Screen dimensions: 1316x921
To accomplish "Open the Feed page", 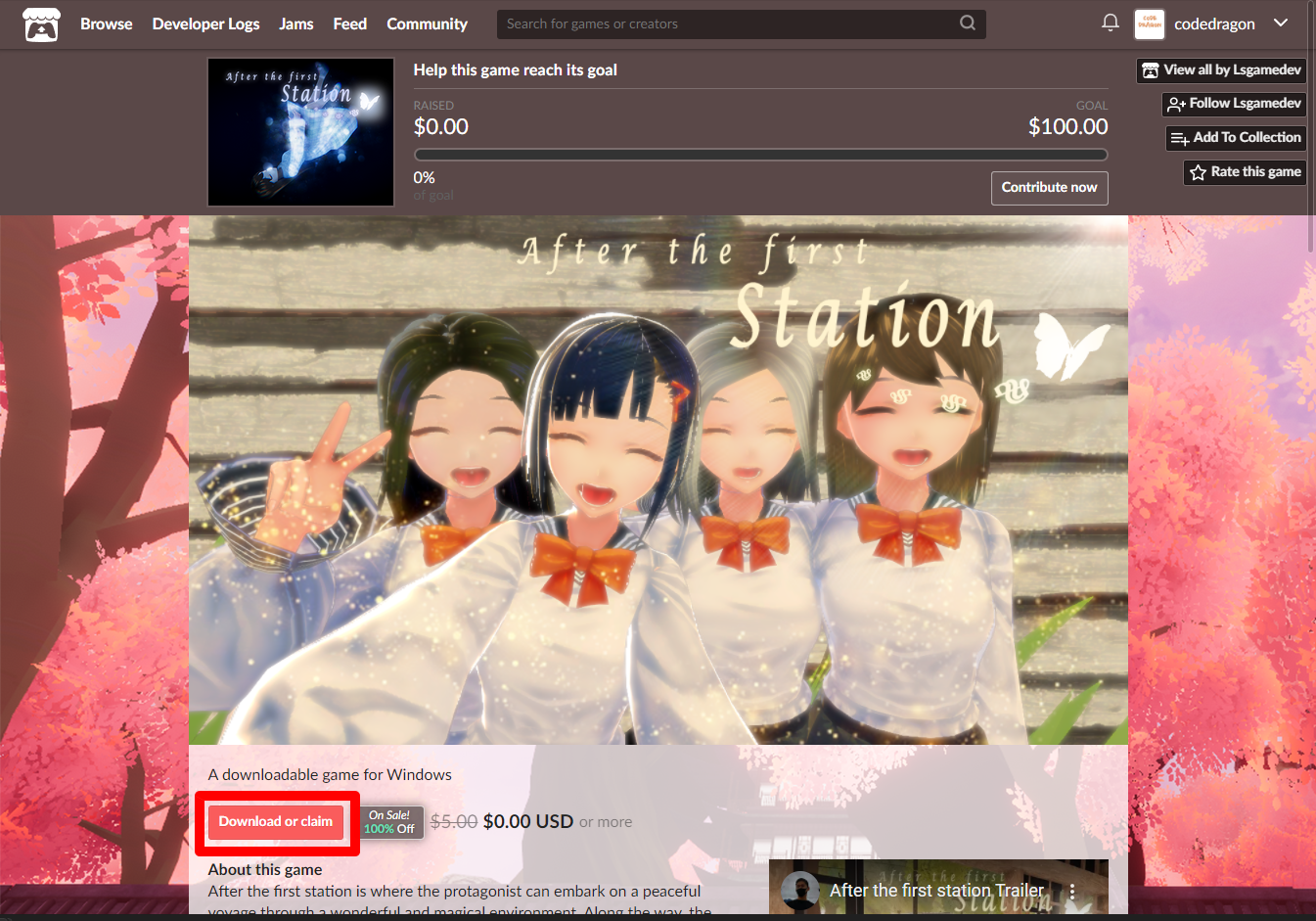I will pyautogui.click(x=350, y=23).
